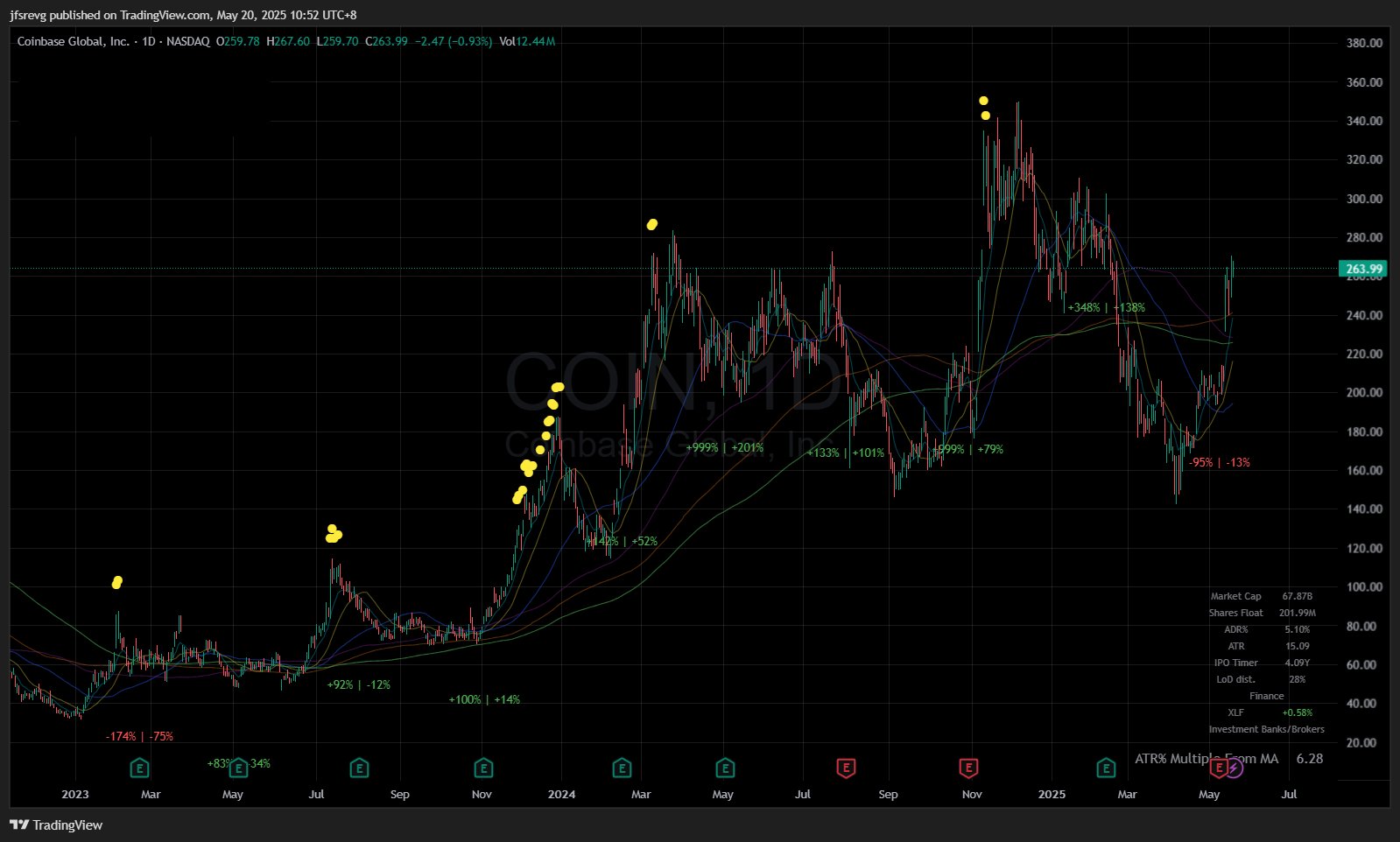
Task: Click the open value O259.78 in the header
Action: coord(238,41)
